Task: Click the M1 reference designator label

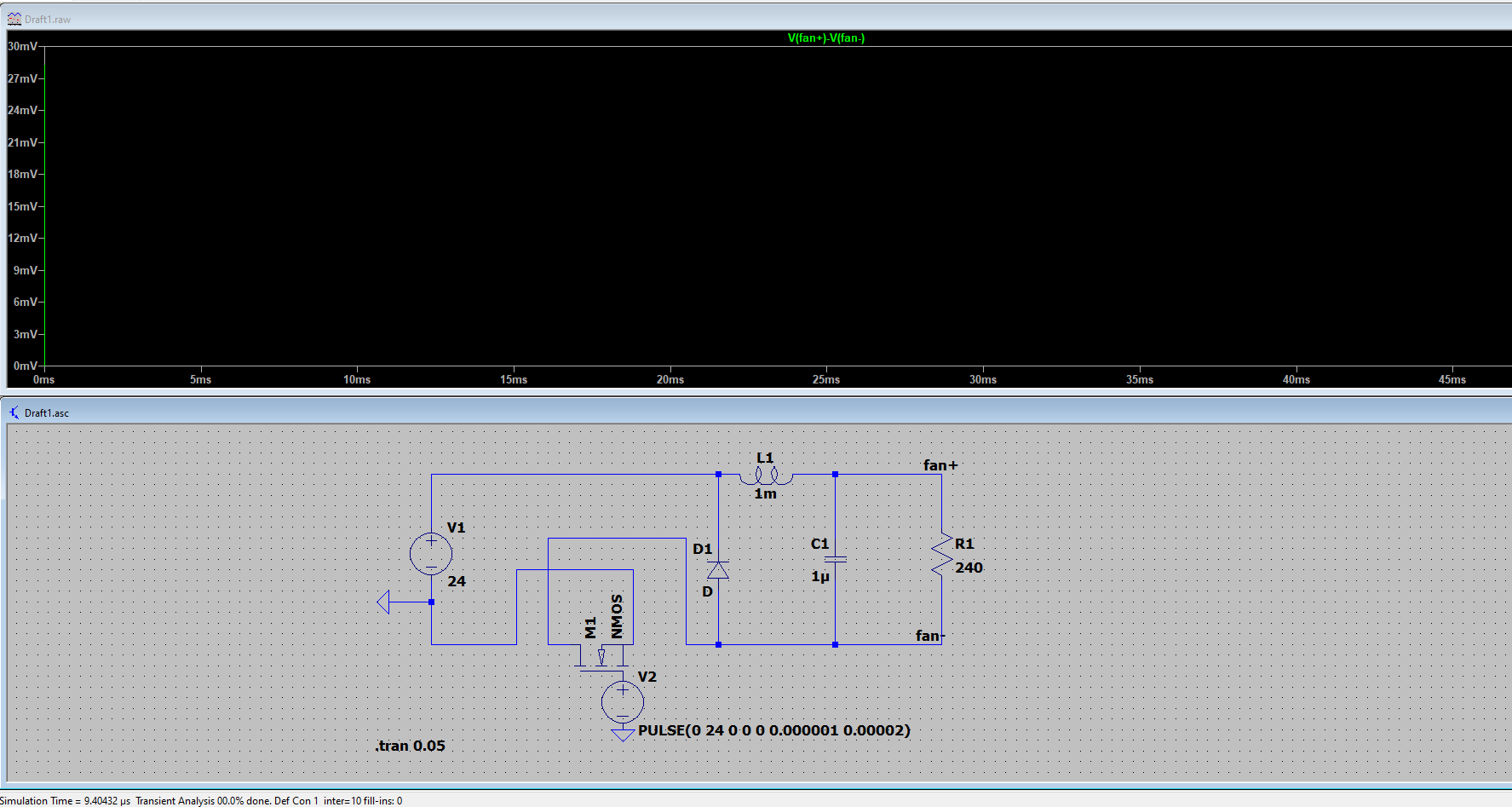Action: pyautogui.click(x=590, y=628)
